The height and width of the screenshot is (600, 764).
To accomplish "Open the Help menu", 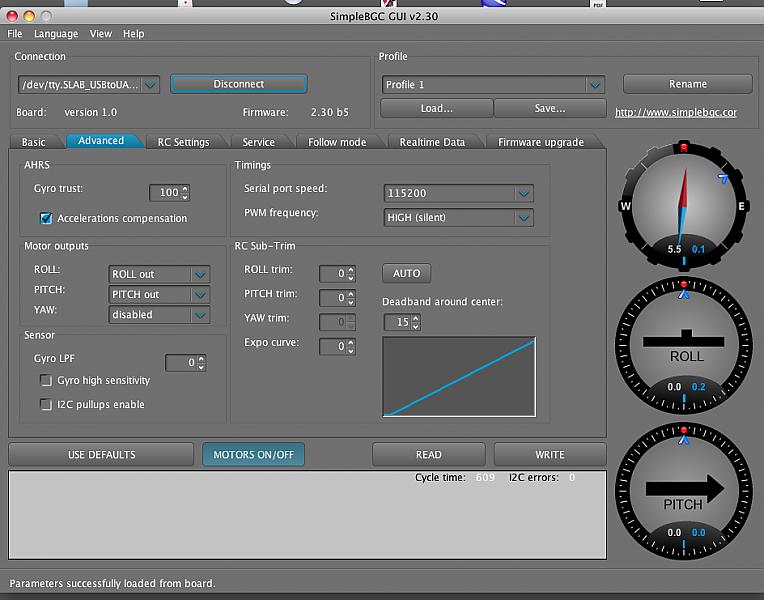I will click(x=134, y=34).
